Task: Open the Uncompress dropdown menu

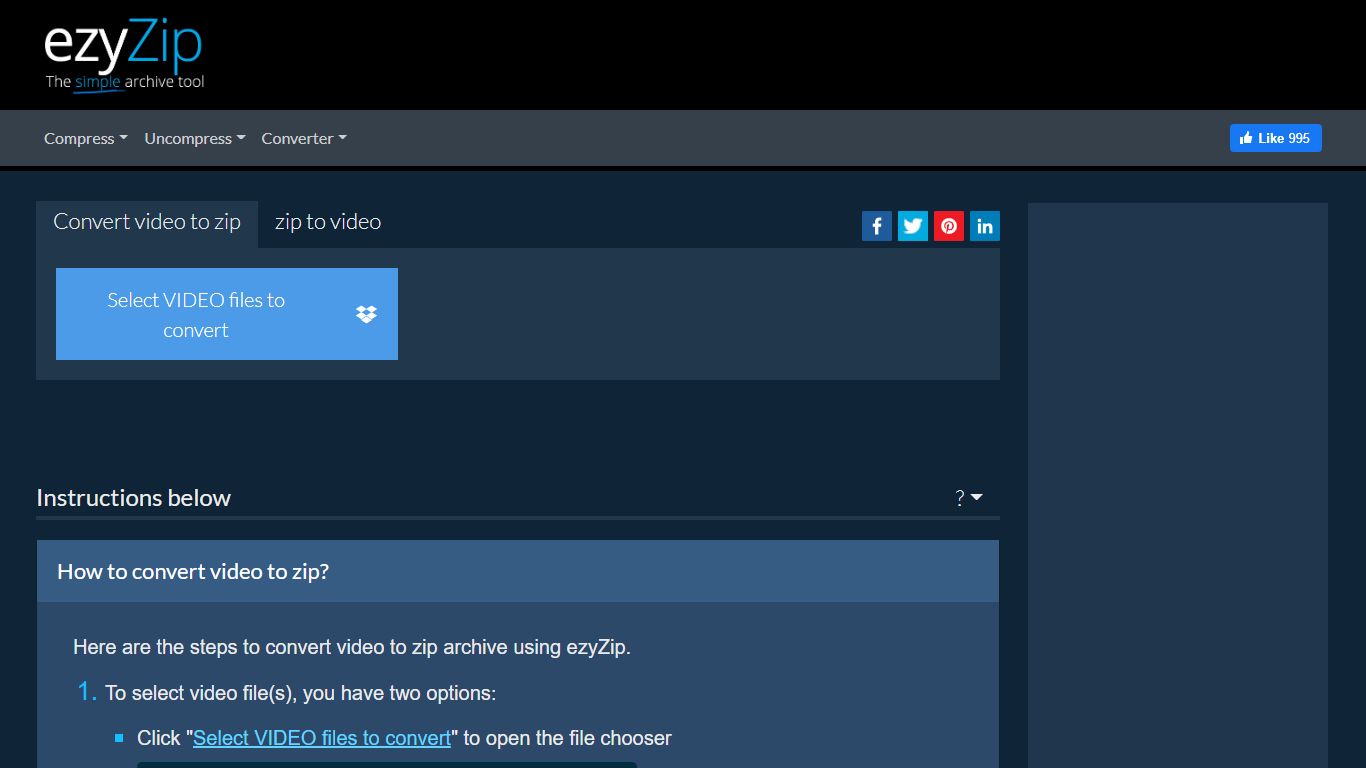Action: pos(195,139)
